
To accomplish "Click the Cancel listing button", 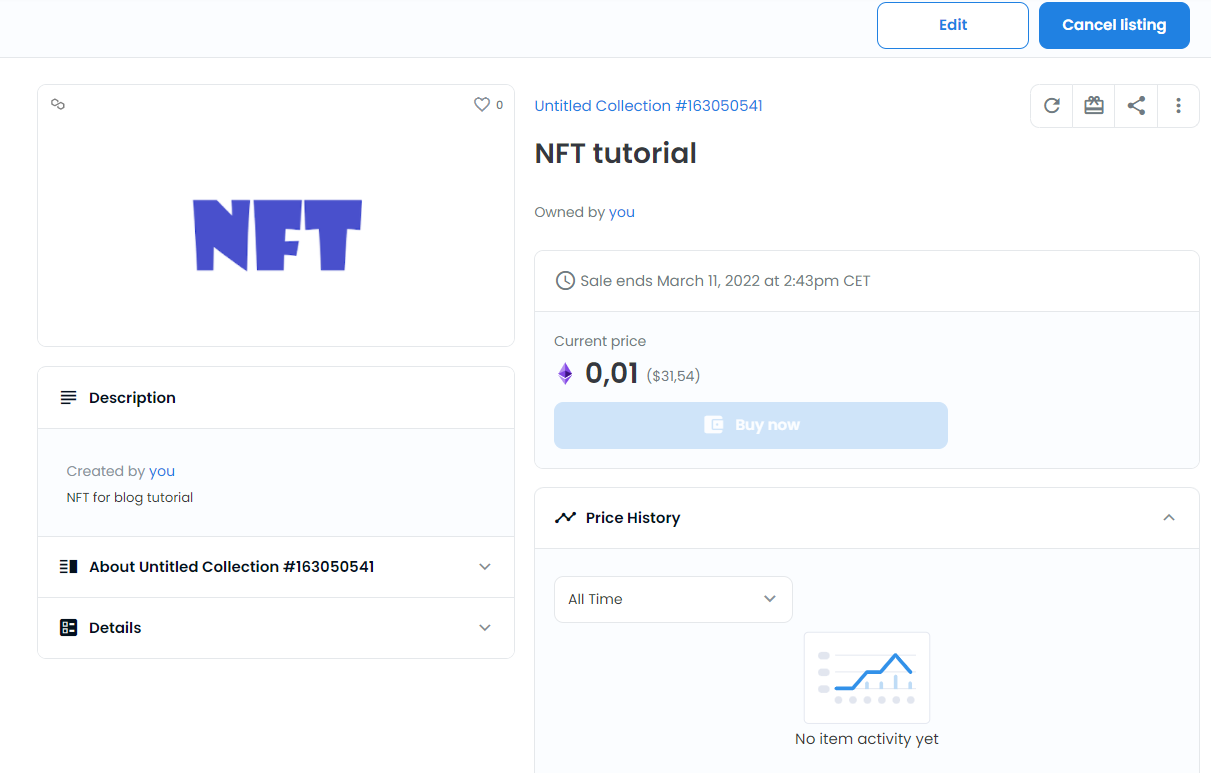I will [1114, 25].
